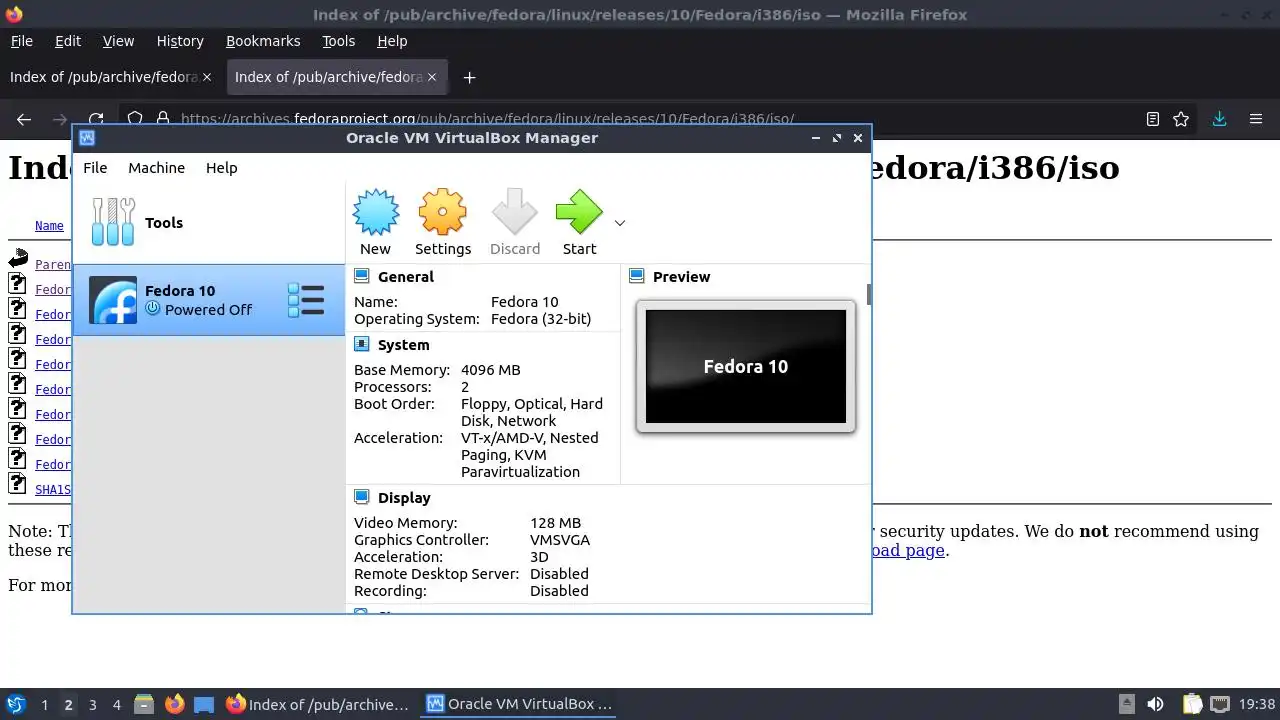1280x720 pixels.
Task: Open the VirtualBox Machine menu
Action: (x=156, y=168)
